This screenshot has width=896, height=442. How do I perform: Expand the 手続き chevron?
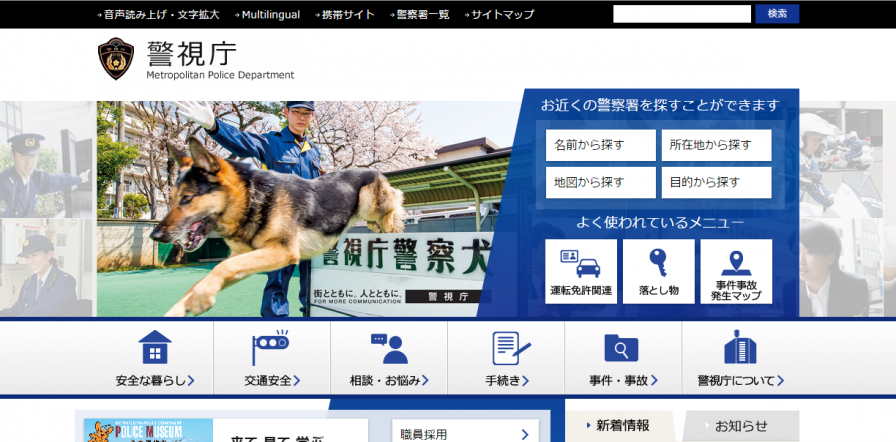tap(525, 381)
